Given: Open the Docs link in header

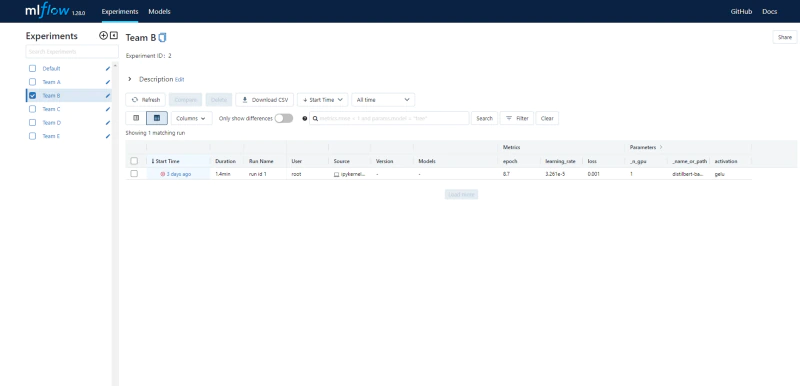Looking at the screenshot, I should click(769, 11).
